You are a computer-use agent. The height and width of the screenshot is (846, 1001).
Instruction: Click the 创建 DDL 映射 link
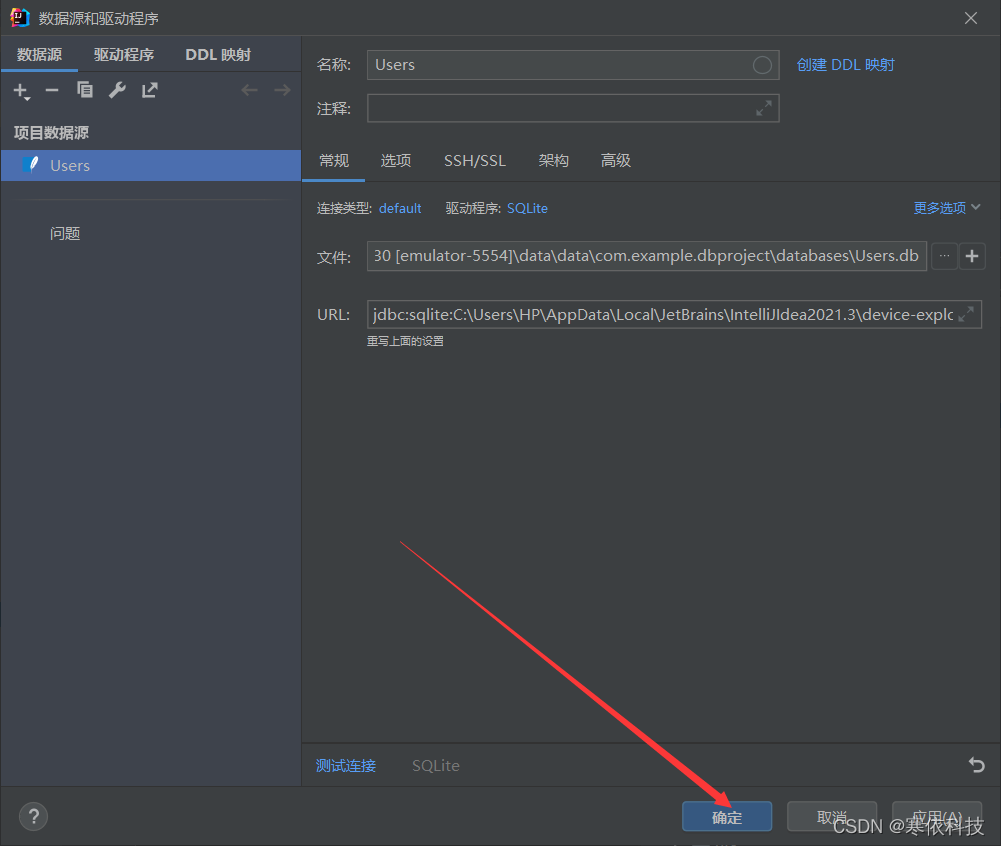click(846, 65)
